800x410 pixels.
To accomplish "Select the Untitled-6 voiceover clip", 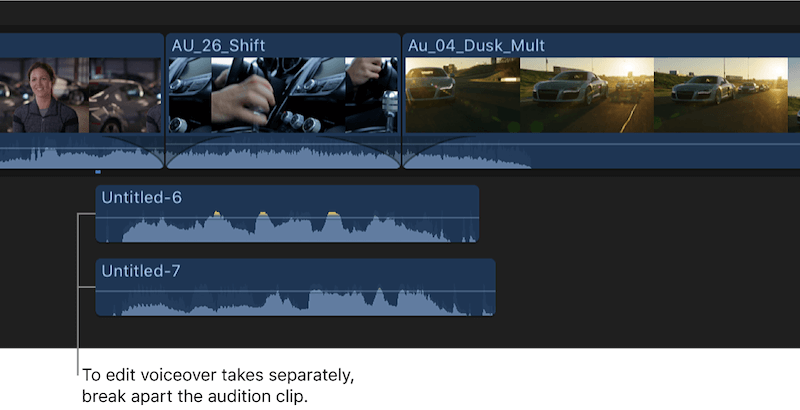I will coord(287,214).
